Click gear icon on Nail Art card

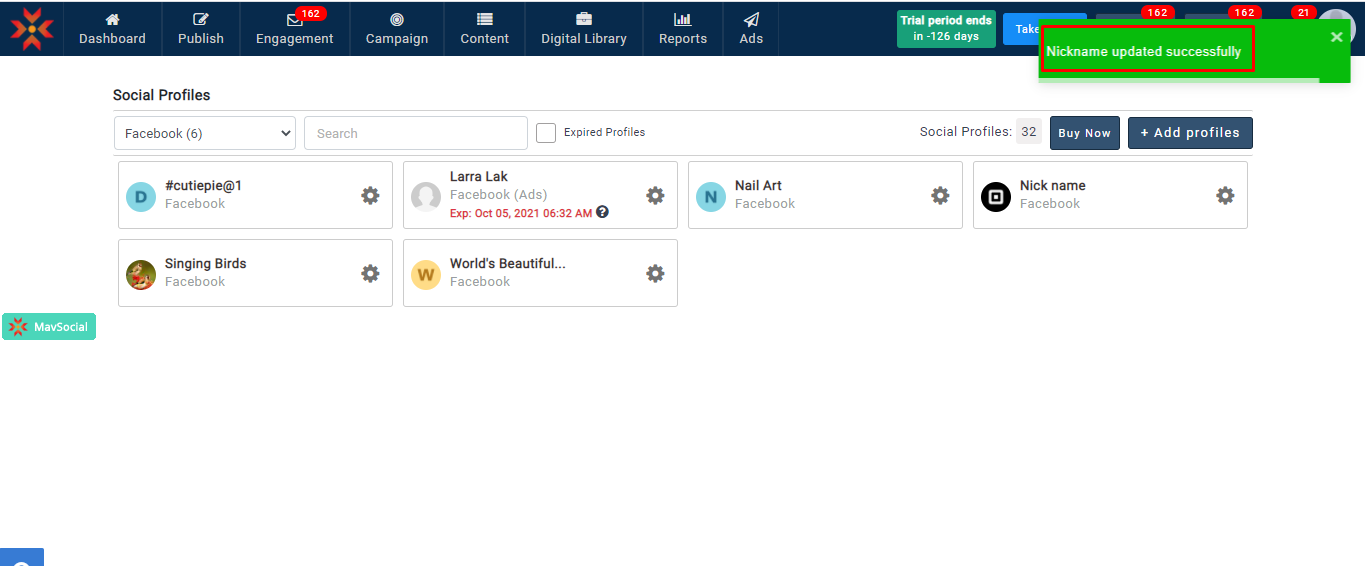tap(940, 195)
